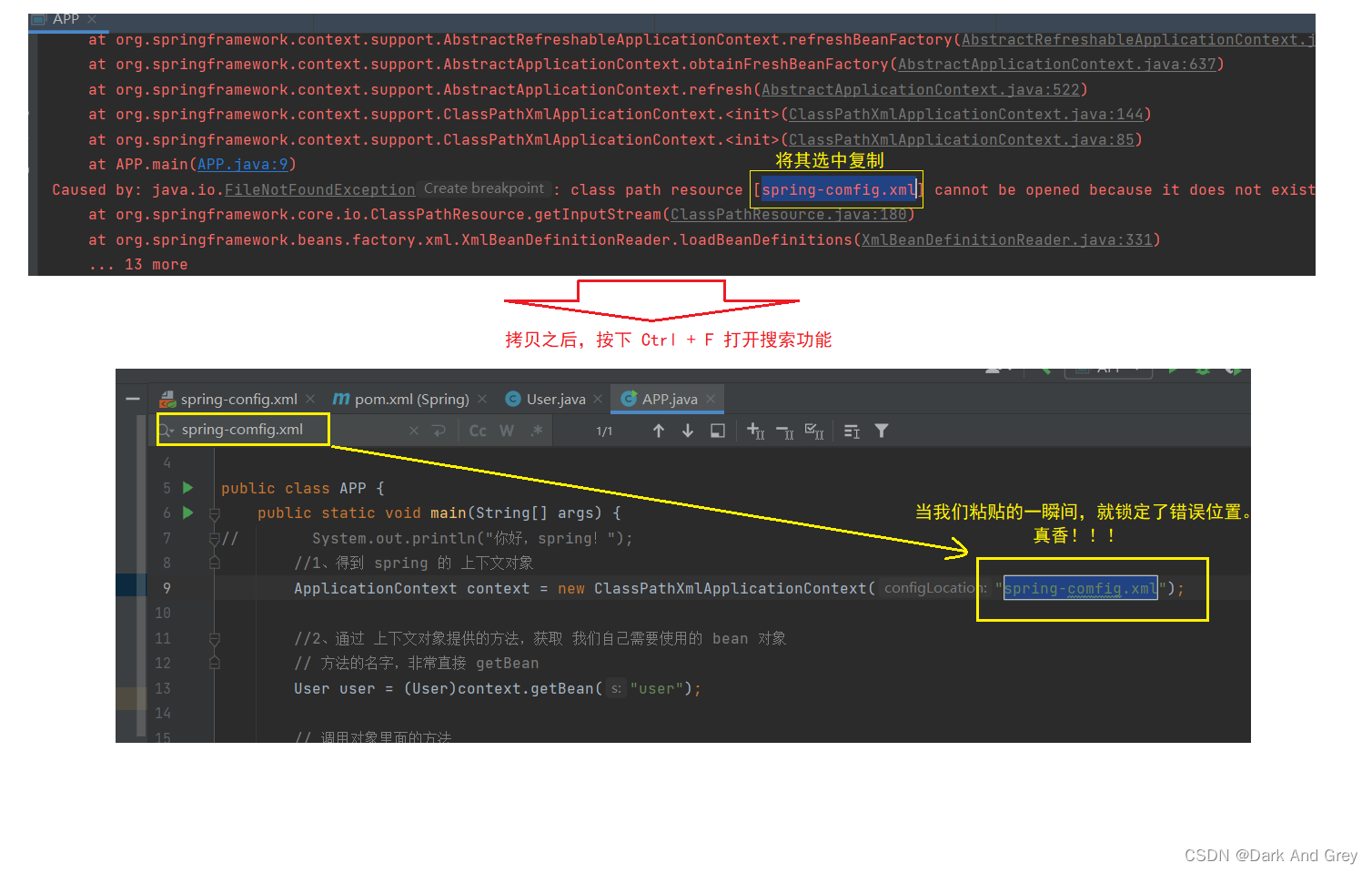Click the Create breakpoint hint

click(x=484, y=188)
